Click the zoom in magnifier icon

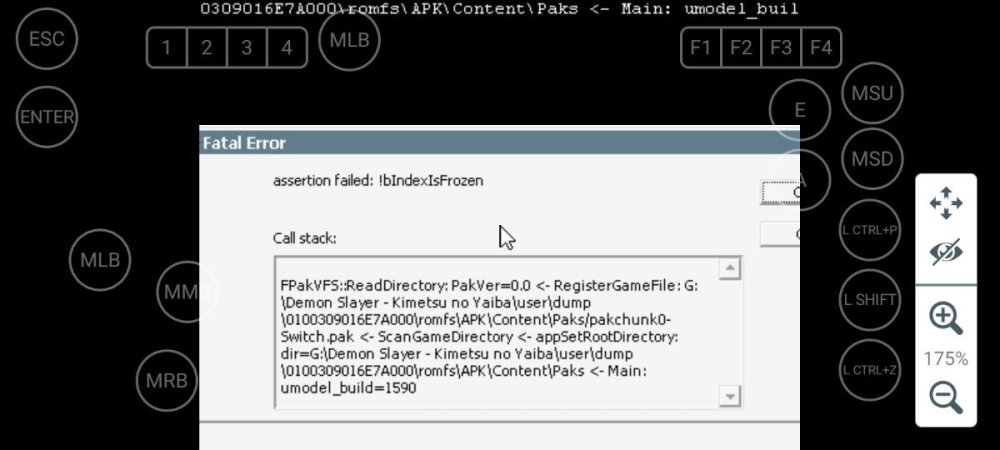point(945,319)
